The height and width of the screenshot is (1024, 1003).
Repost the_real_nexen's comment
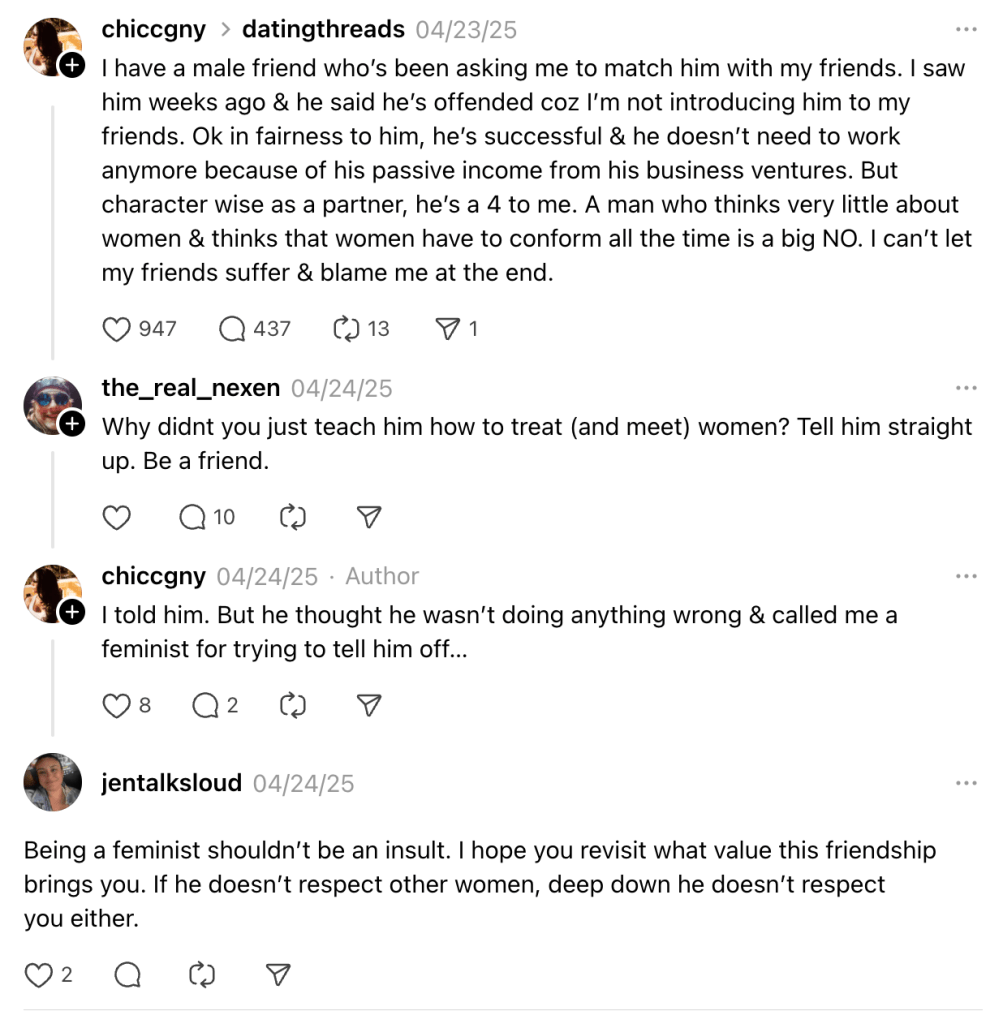coord(292,517)
